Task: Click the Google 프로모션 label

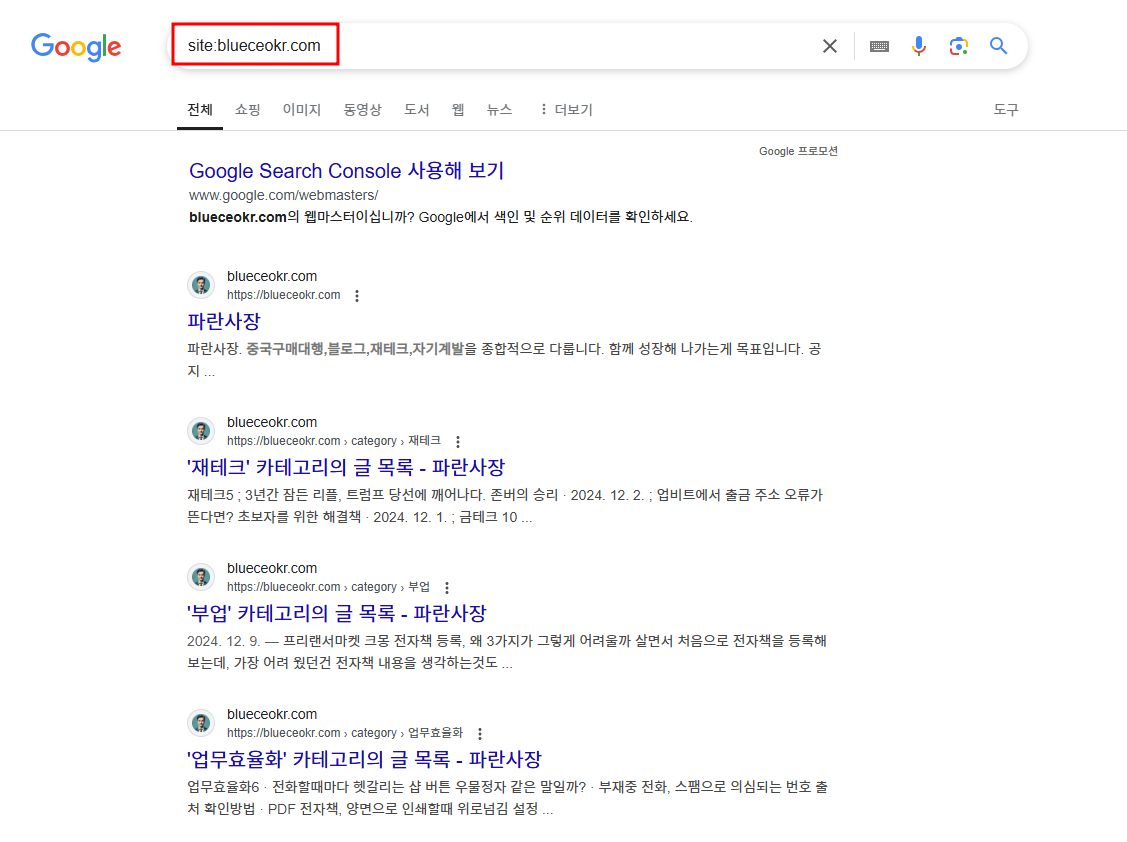Action: coord(798,151)
